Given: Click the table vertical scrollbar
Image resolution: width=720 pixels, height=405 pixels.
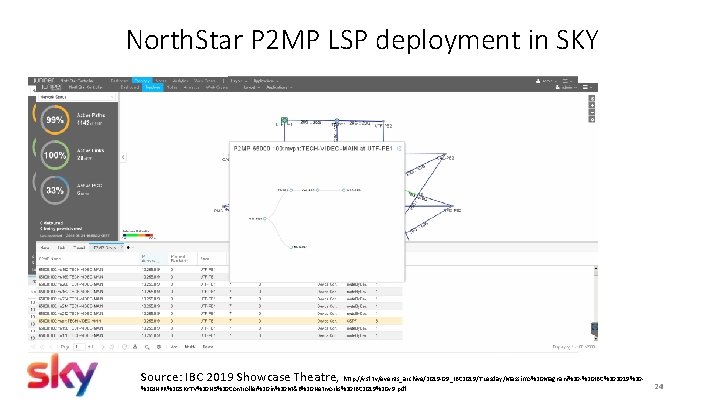Looking at the screenshot, I should click(x=596, y=302).
